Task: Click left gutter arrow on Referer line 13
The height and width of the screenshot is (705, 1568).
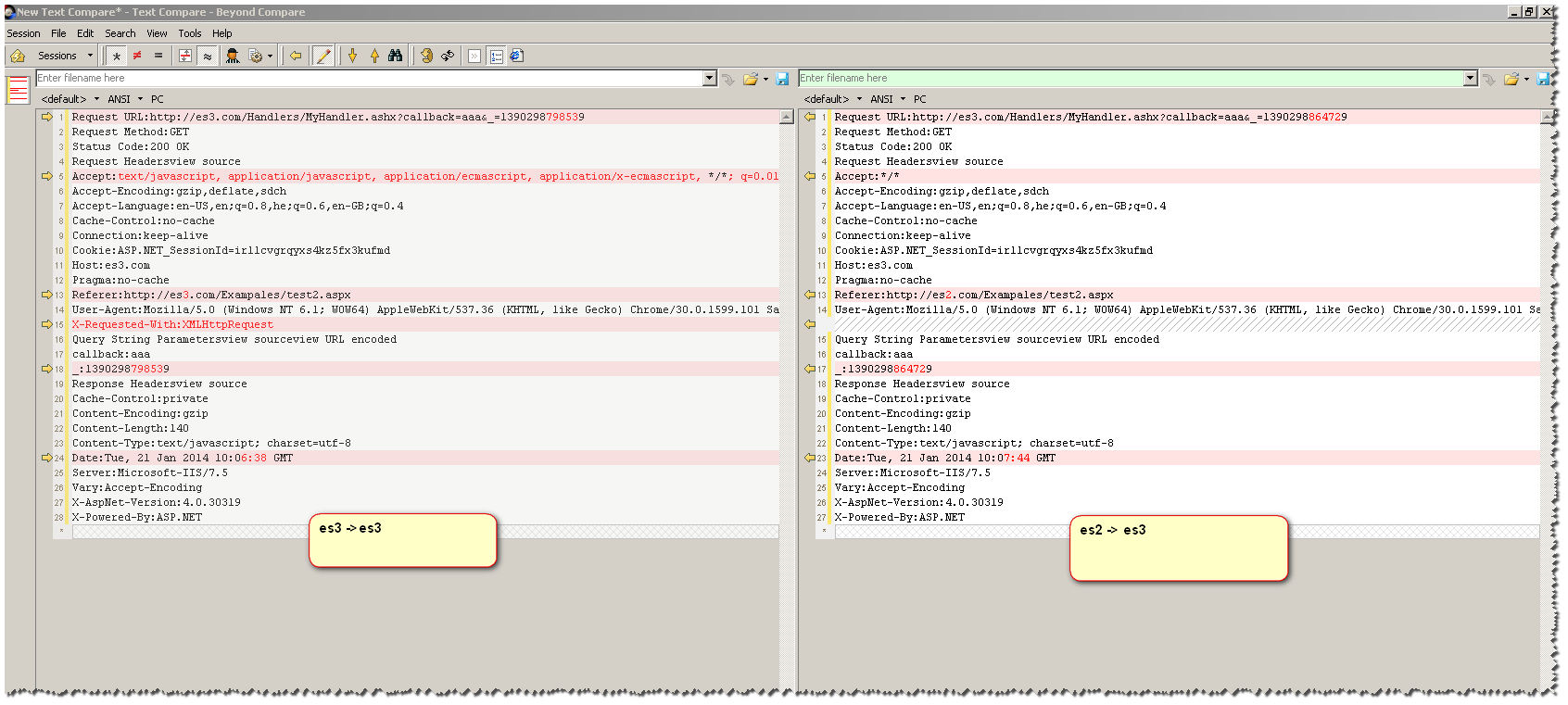Action: [x=47, y=295]
